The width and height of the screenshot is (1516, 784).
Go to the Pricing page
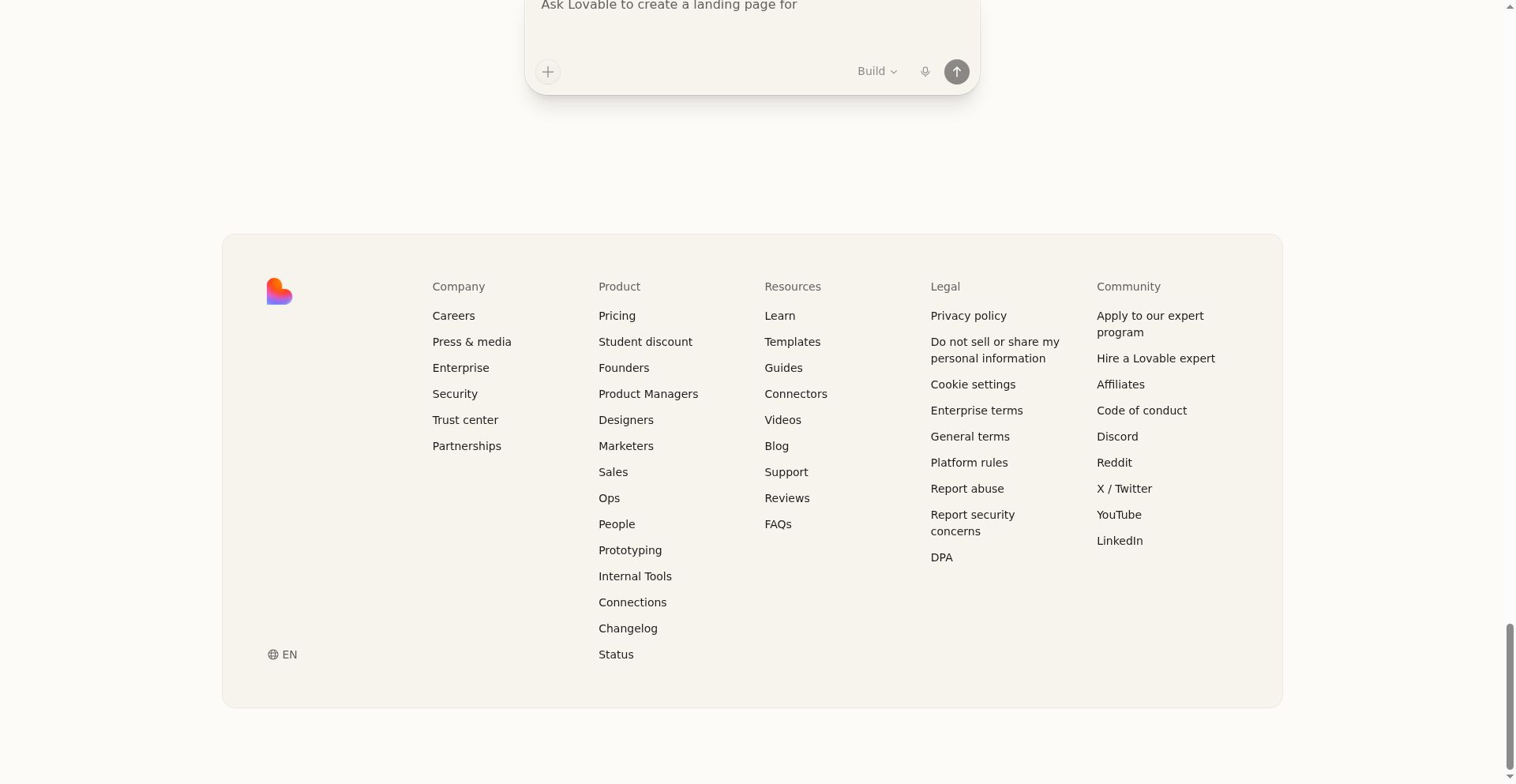click(617, 316)
